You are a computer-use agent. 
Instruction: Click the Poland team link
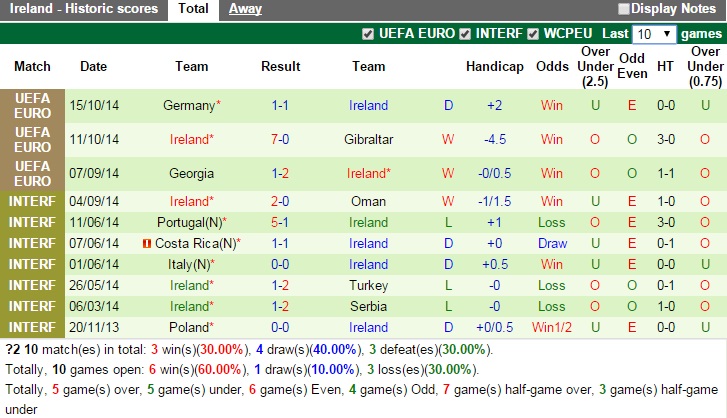(x=190, y=327)
